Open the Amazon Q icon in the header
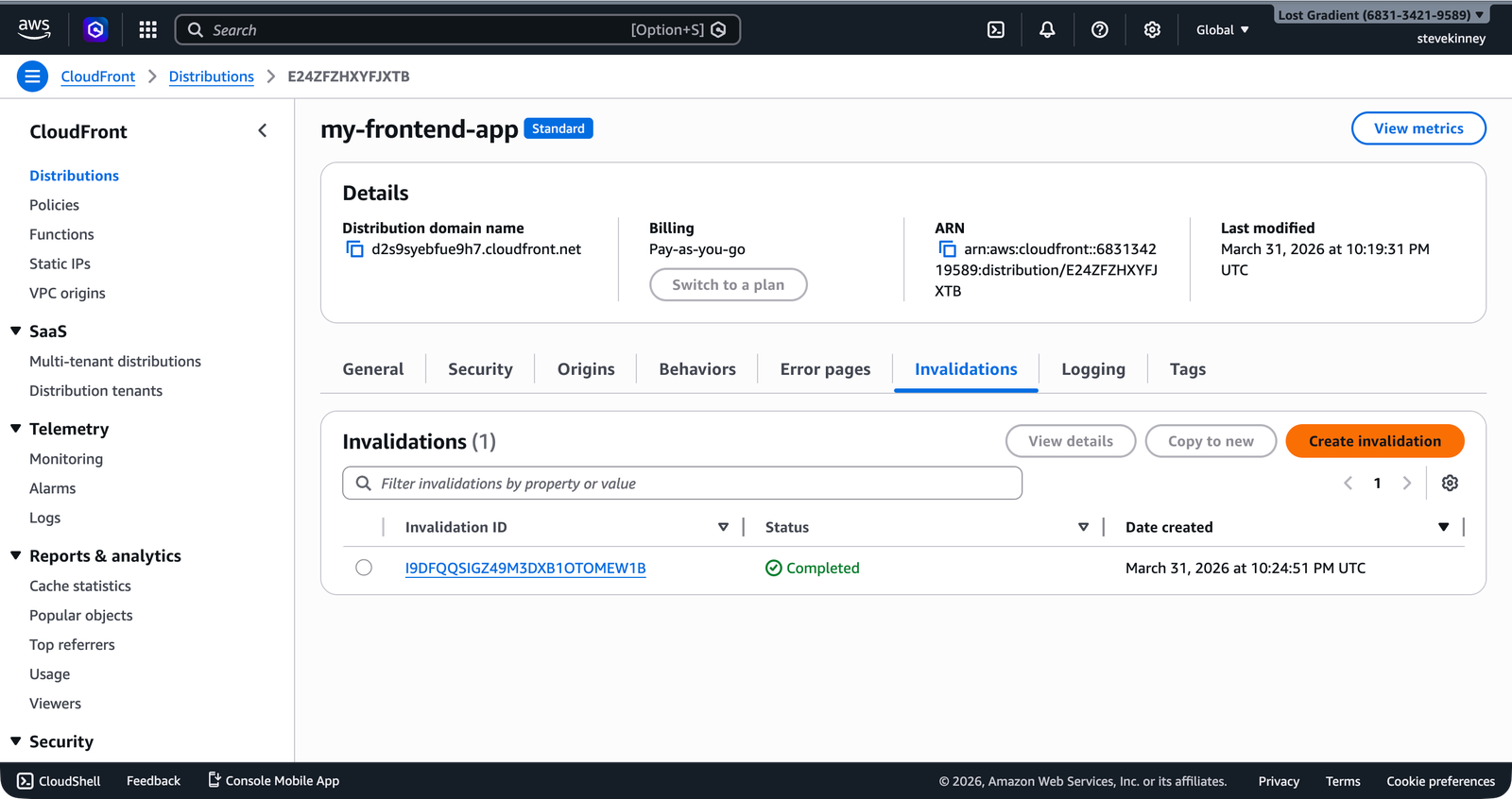Image resolution: width=1512 pixels, height=799 pixels. pos(95,29)
